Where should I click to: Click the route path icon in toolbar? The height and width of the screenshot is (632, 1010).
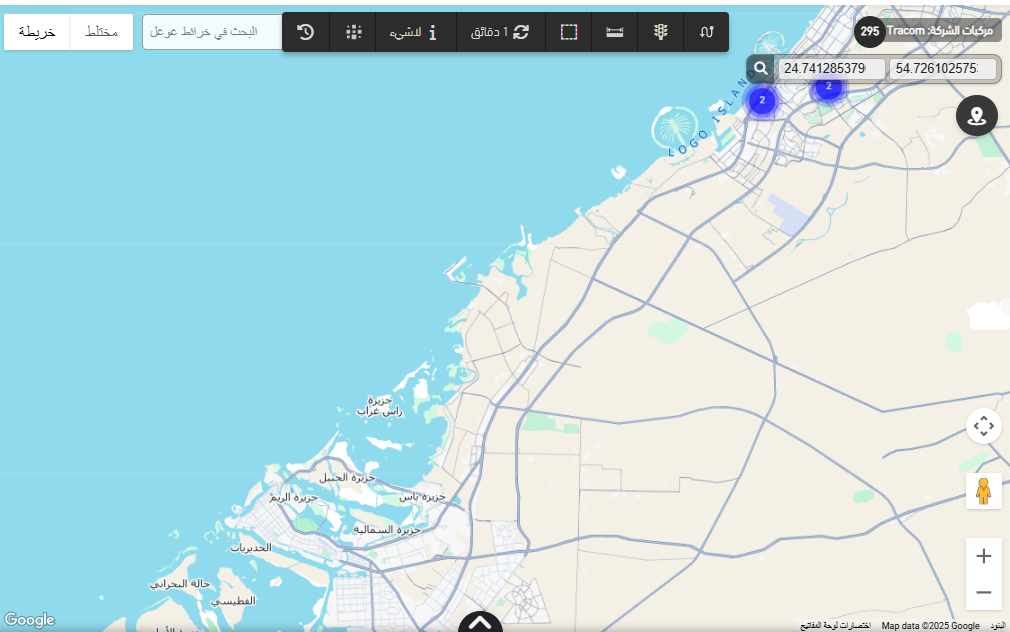coord(706,32)
